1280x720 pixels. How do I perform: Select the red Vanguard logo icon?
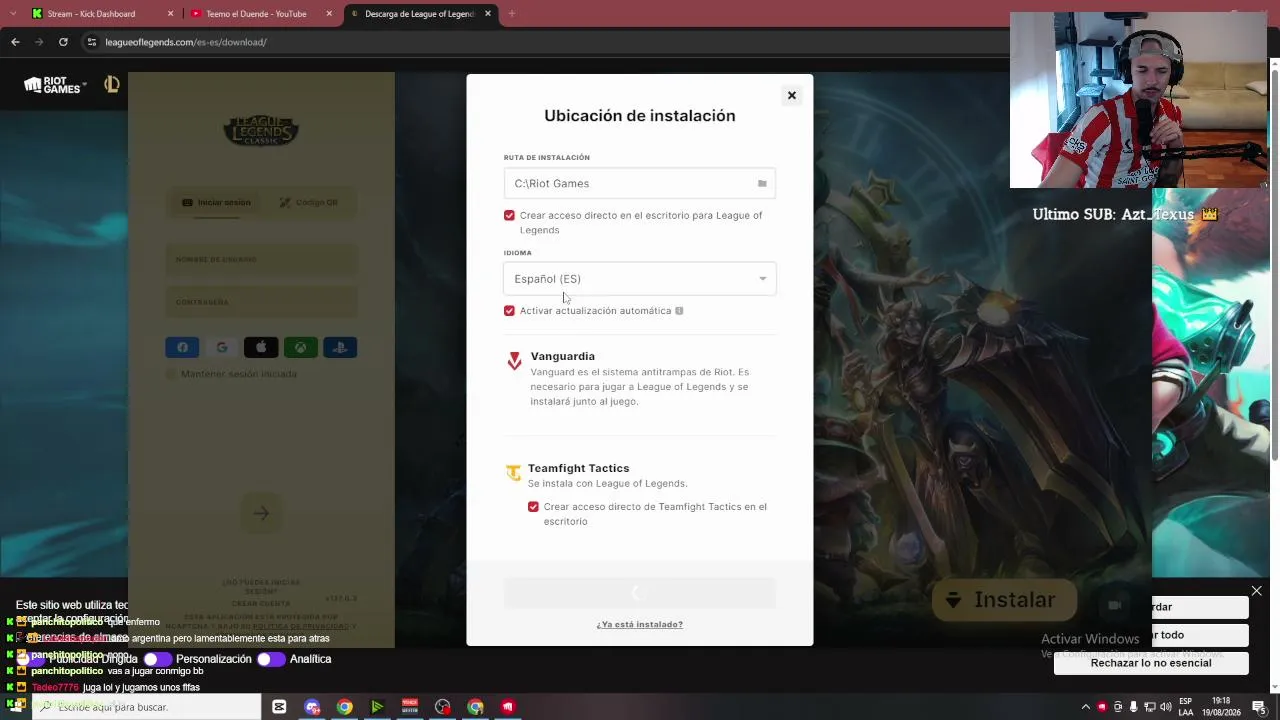pyautogui.click(x=514, y=361)
